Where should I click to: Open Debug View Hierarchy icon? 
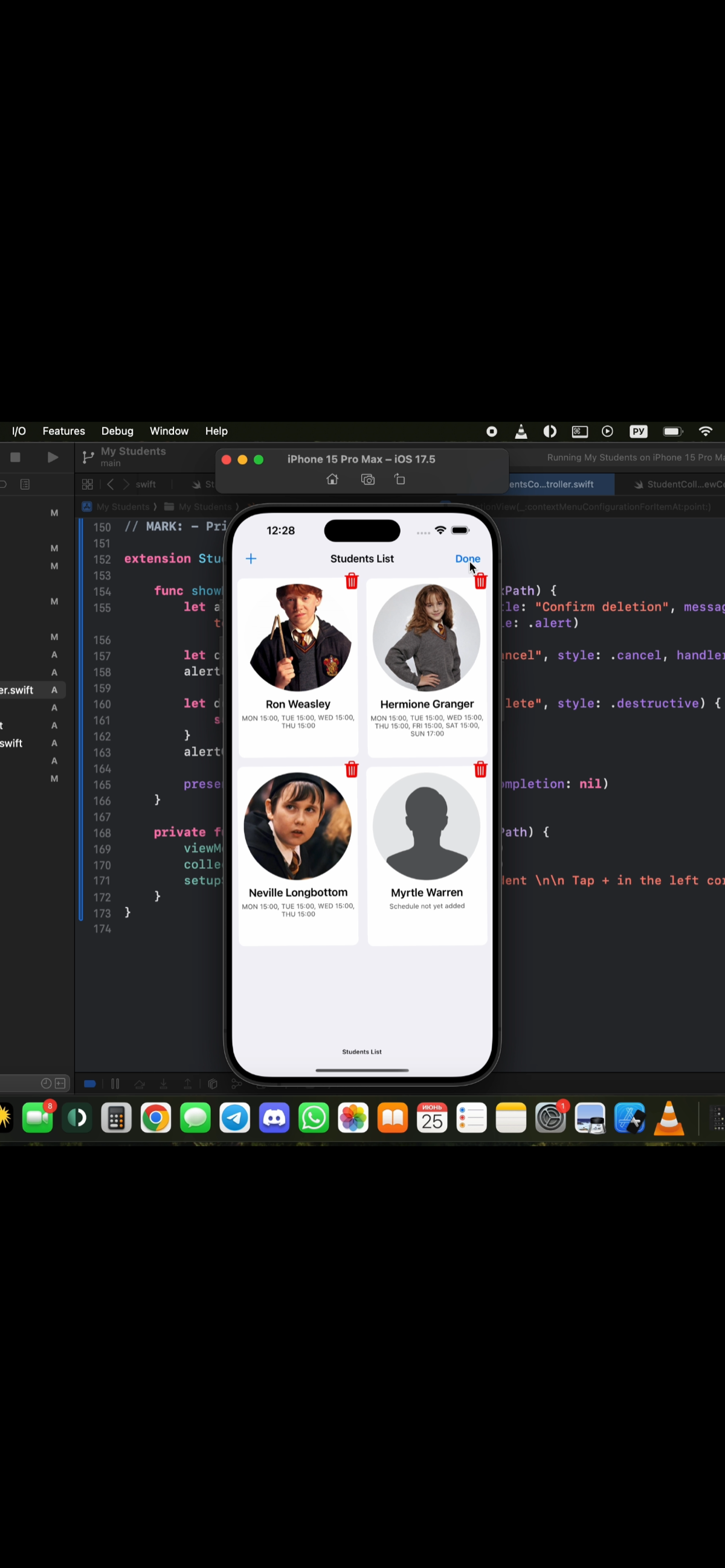coord(213,1084)
